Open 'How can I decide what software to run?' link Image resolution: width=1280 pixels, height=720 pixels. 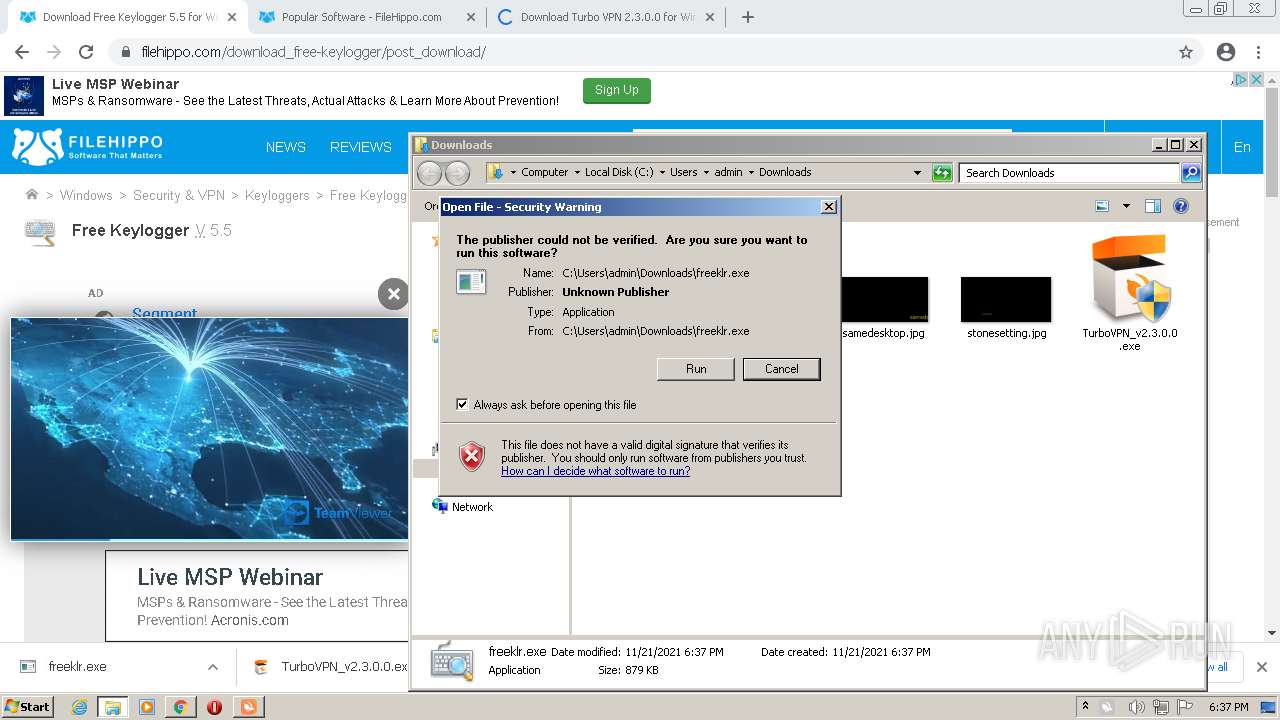click(x=595, y=471)
